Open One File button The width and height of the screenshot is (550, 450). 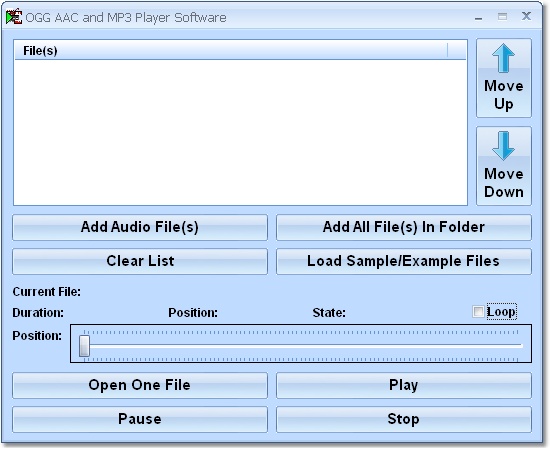140,385
